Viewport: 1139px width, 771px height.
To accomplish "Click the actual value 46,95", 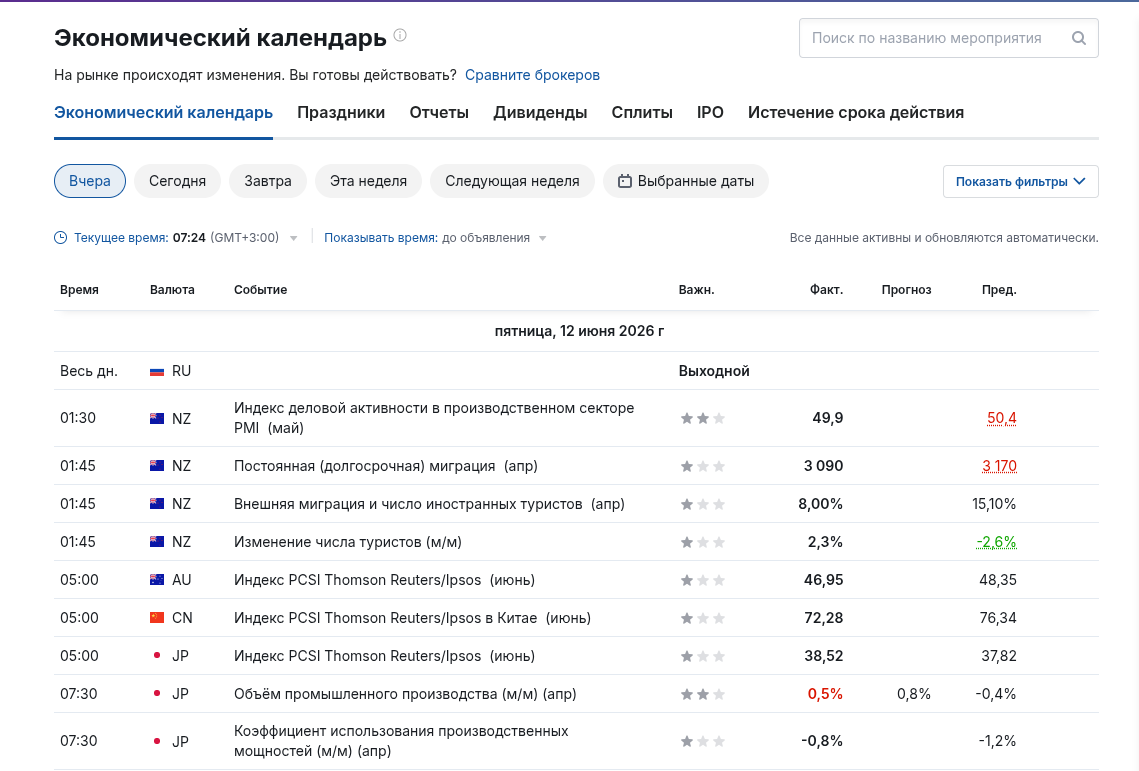I will [x=824, y=580].
